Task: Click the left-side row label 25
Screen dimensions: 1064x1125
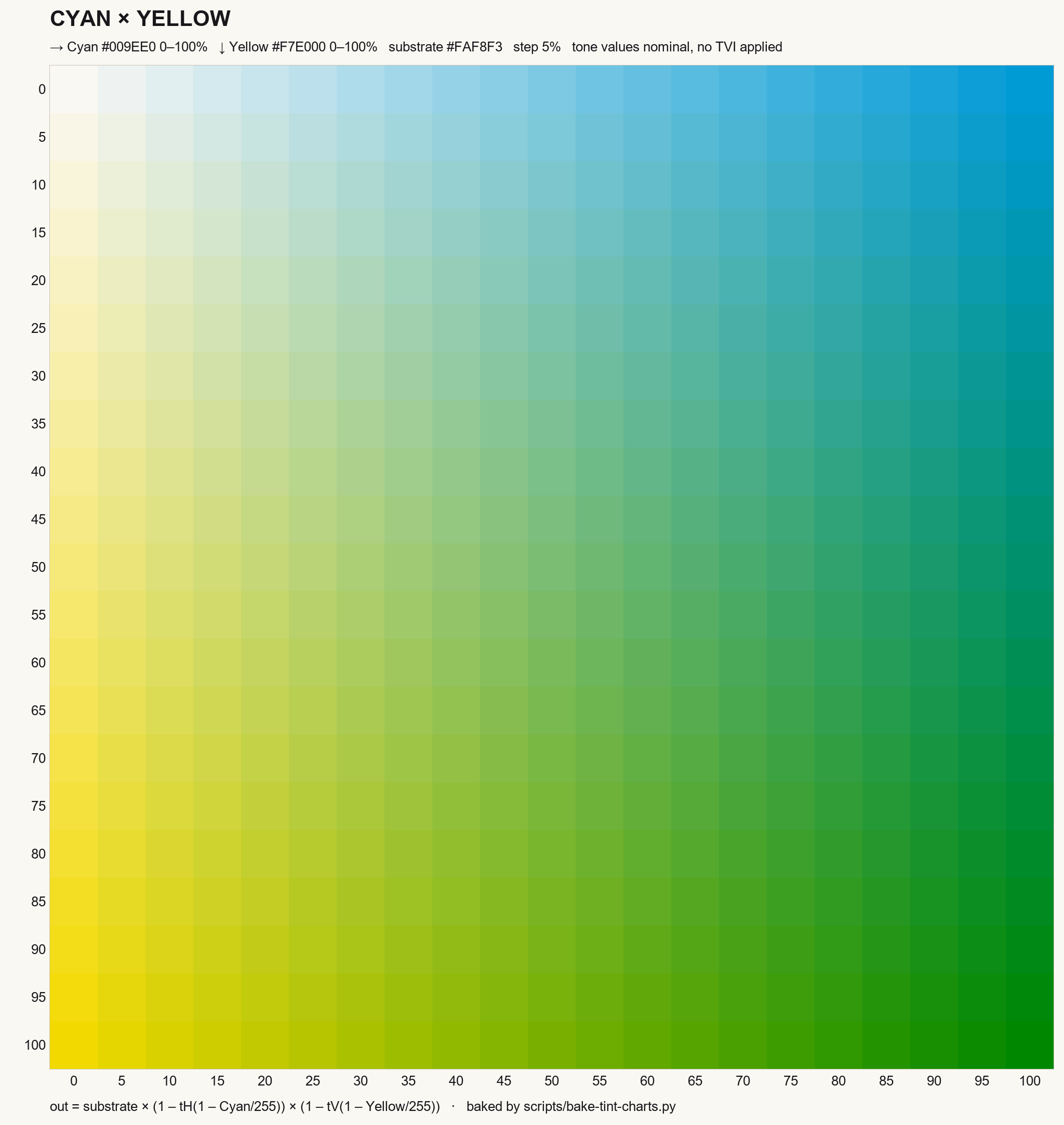Action: coord(38,328)
